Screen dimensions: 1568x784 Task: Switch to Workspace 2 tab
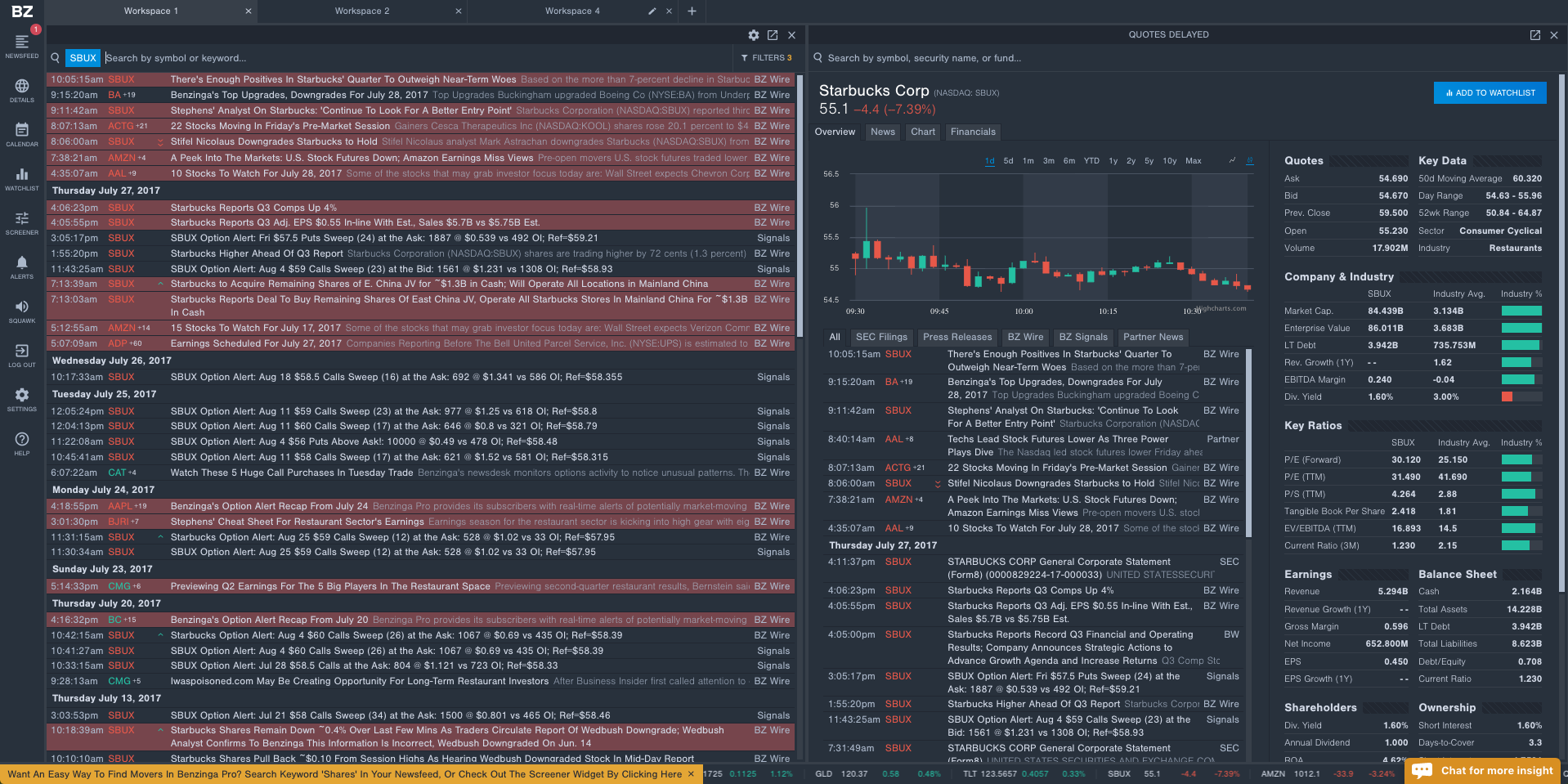pyautogui.click(x=362, y=11)
